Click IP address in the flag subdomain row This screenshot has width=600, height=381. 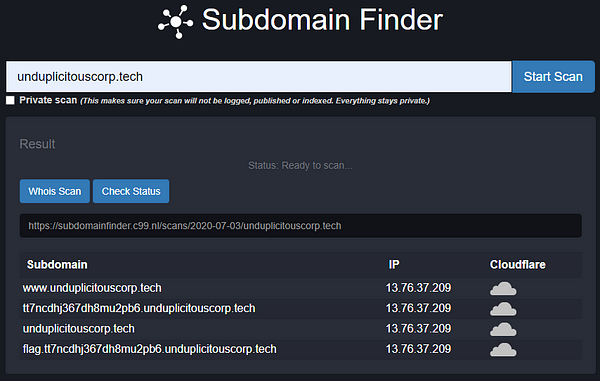coord(418,349)
